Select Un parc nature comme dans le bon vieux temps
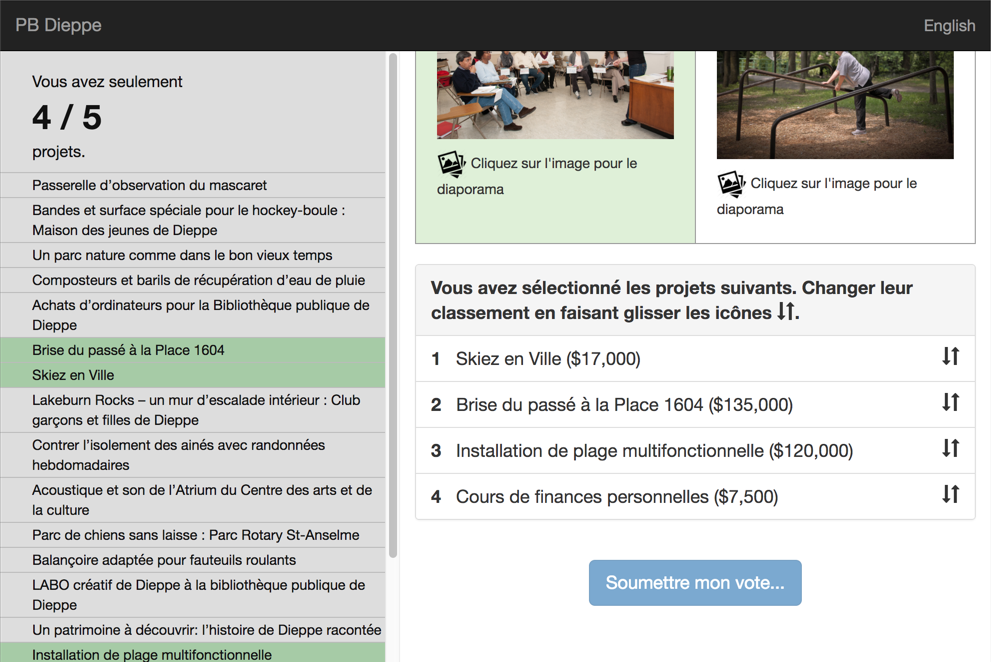 click(x=193, y=255)
